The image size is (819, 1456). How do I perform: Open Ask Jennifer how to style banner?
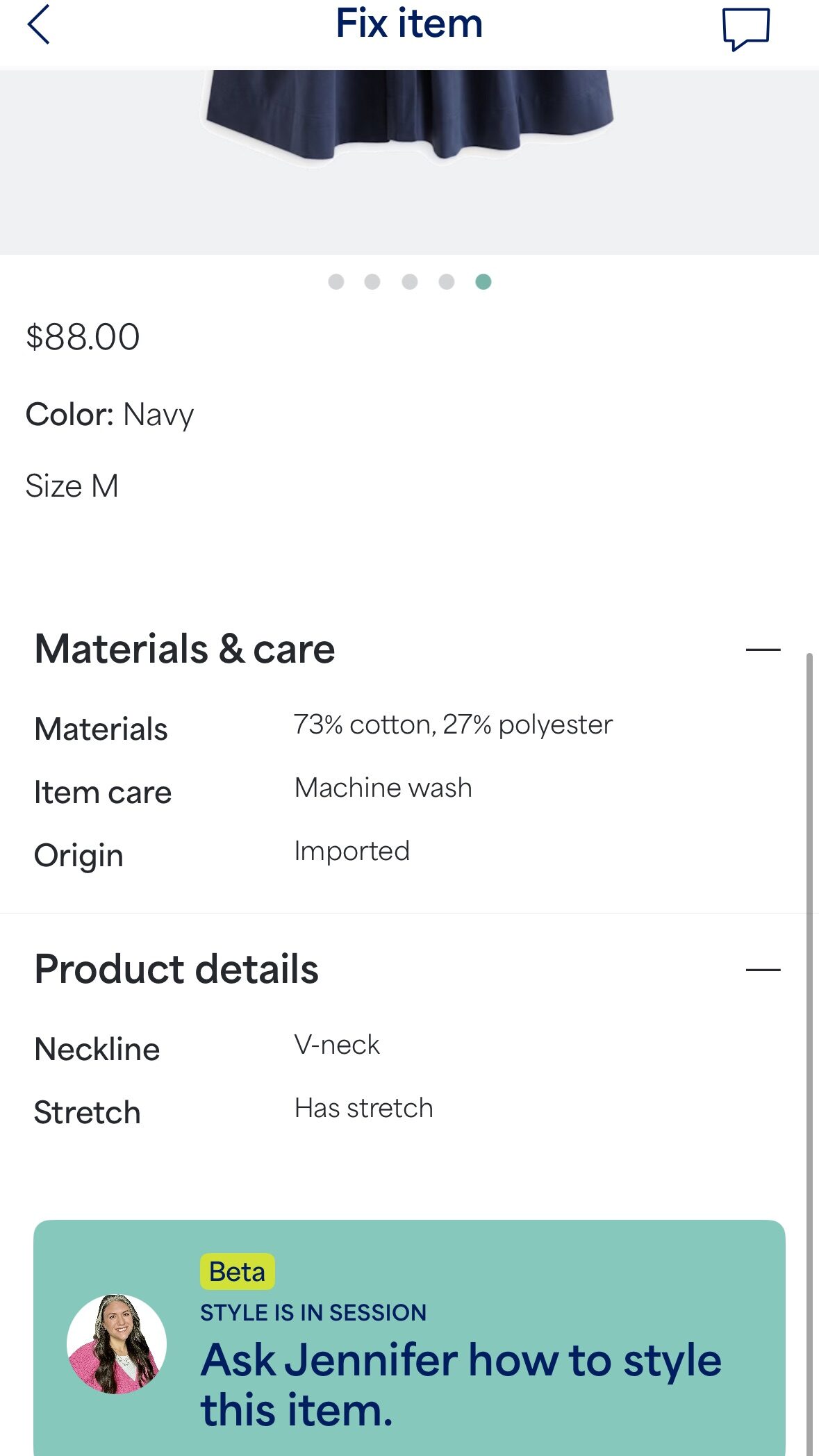[461, 1384]
